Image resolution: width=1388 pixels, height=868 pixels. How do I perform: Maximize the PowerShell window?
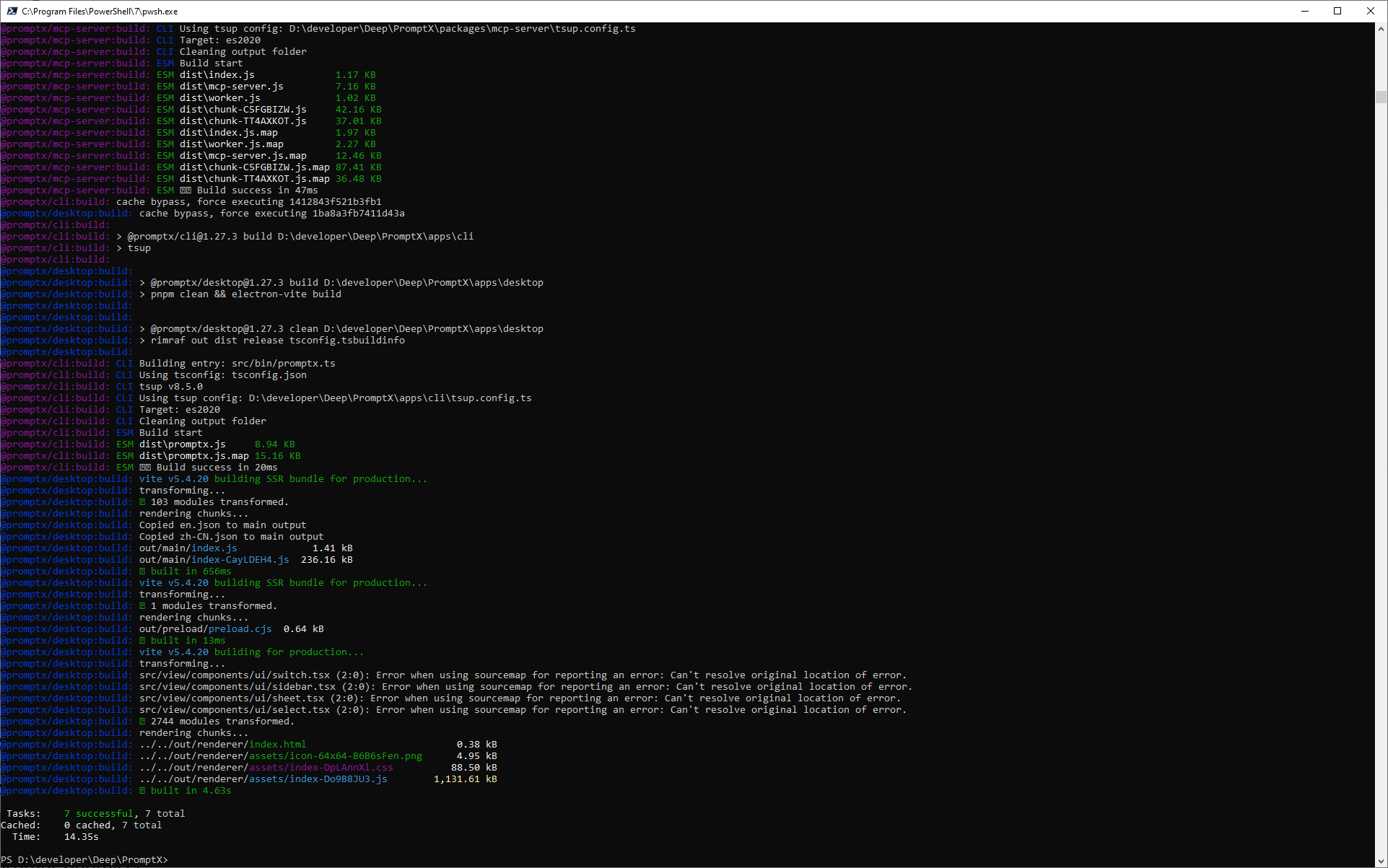pyautogui.click(x=1337, y=11)
